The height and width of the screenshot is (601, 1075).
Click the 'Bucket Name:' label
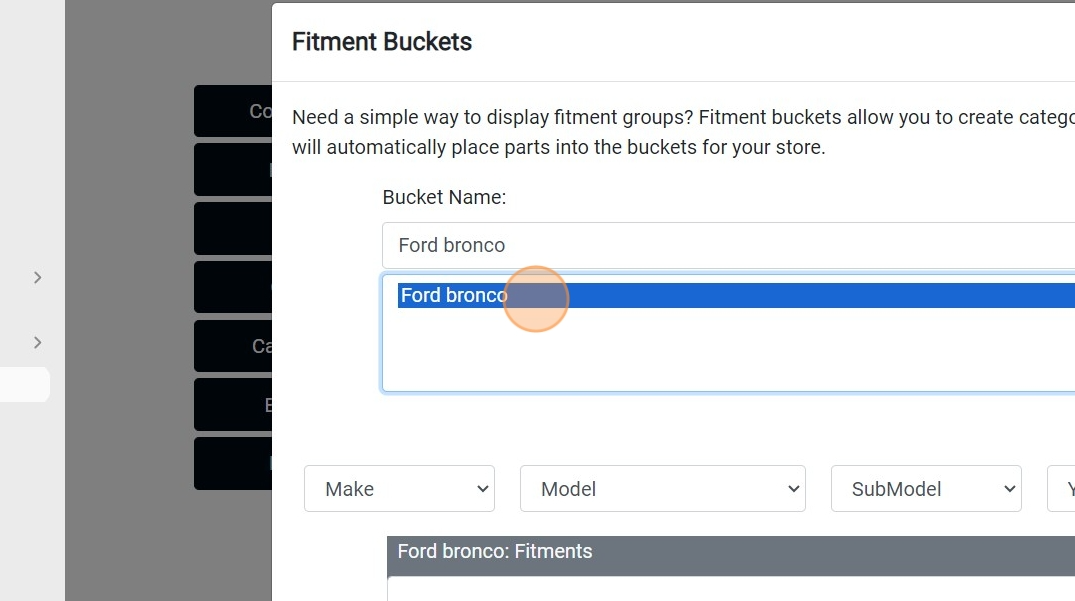[x=444, y=197]
